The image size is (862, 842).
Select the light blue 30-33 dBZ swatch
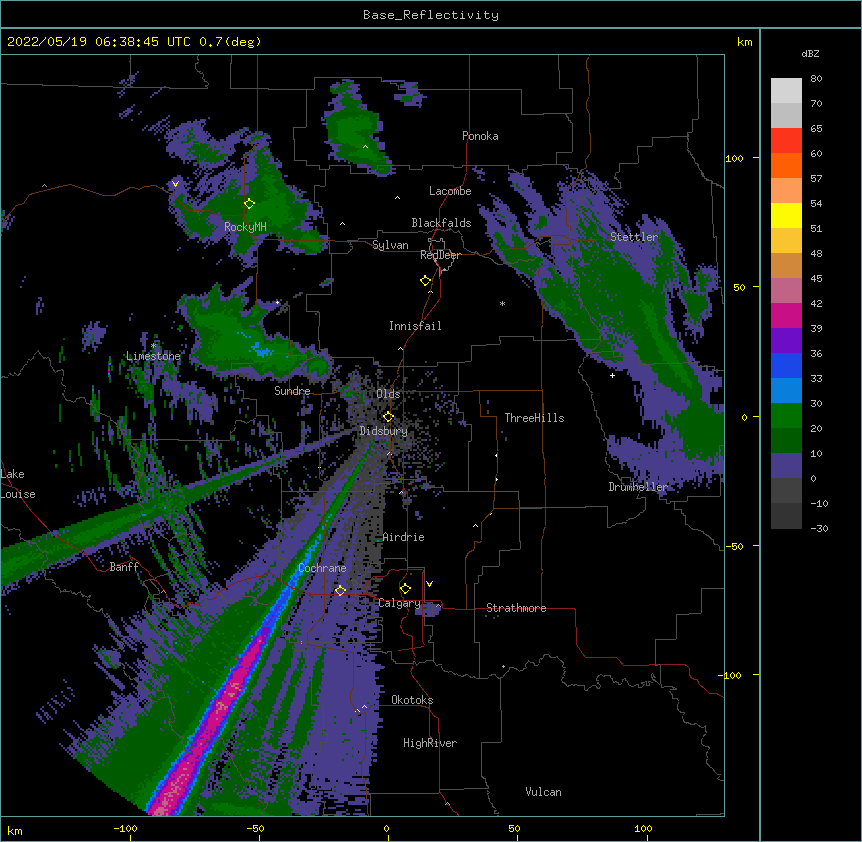pos(786,391)
